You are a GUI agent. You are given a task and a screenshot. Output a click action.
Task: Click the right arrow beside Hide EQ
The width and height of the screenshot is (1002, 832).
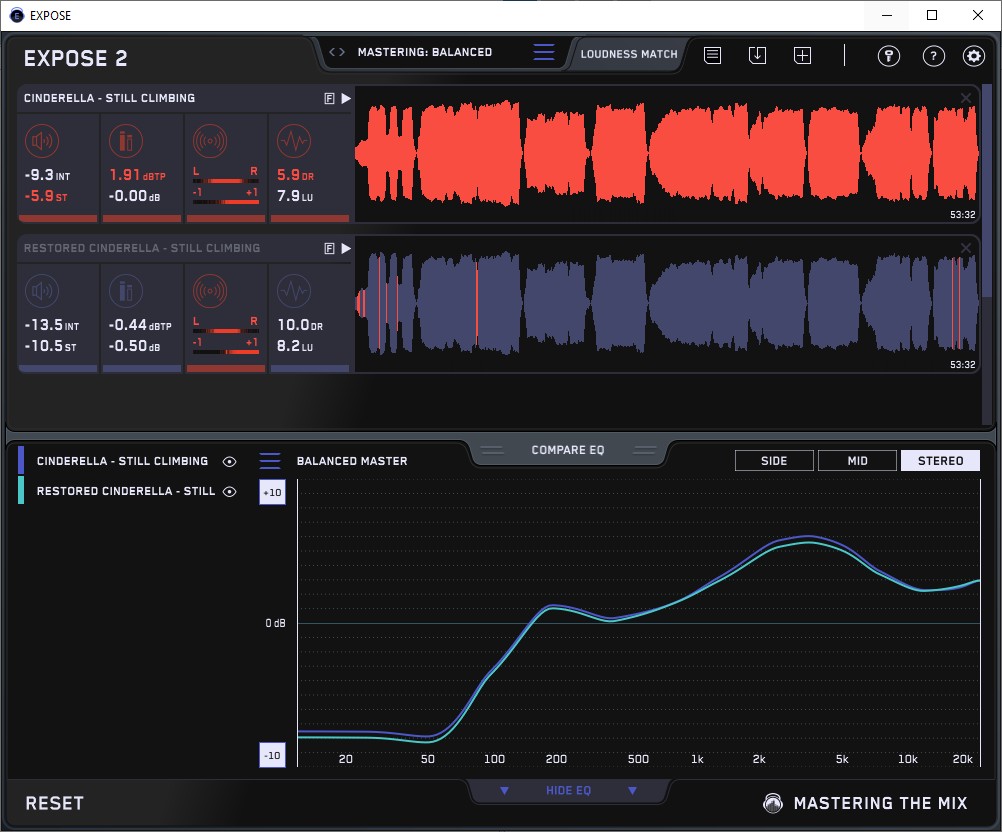[x=632, y=790]
